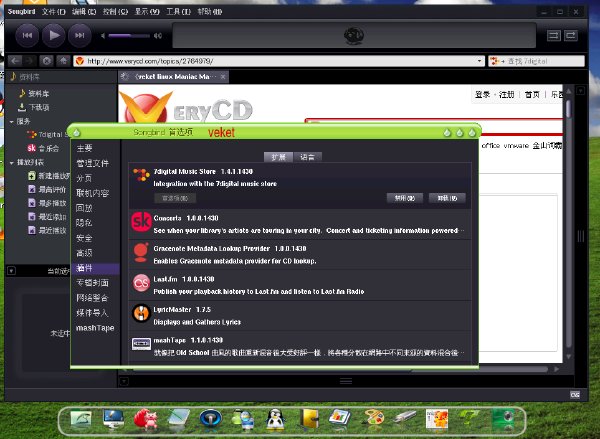The width and height of the screenshot is (600, 439).
Task: Close the veket linux browser tab
Action: [x=223, y=77]
